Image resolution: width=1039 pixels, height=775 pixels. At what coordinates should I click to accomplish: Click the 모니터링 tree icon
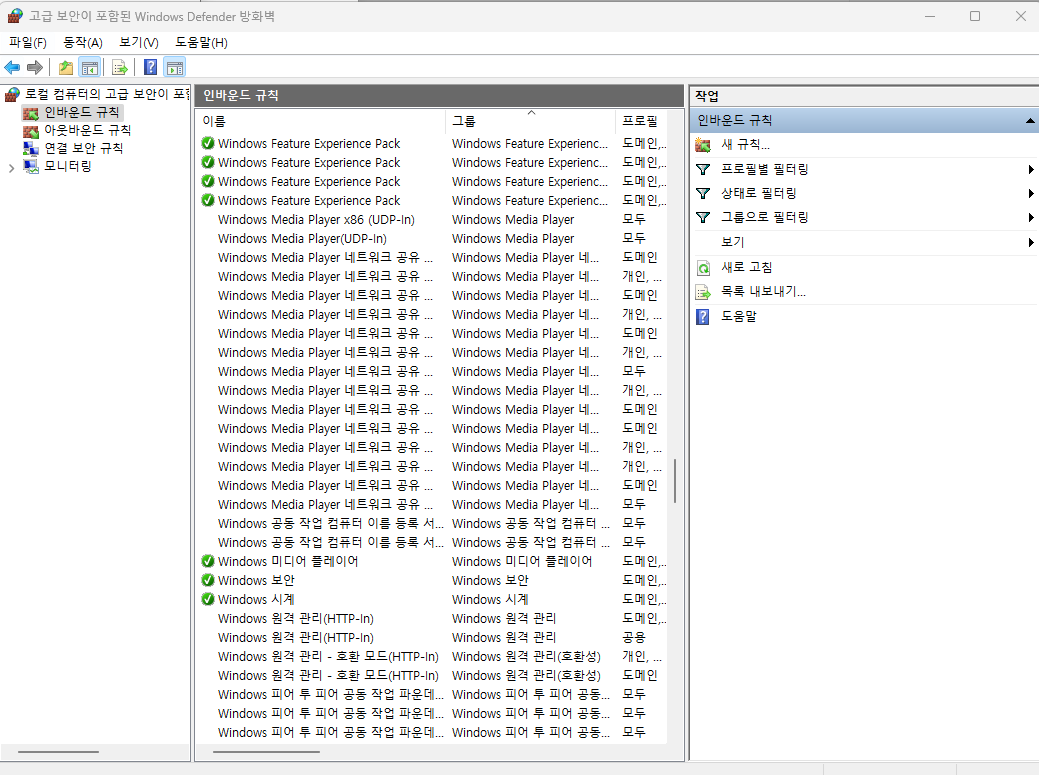click(31, 166)
